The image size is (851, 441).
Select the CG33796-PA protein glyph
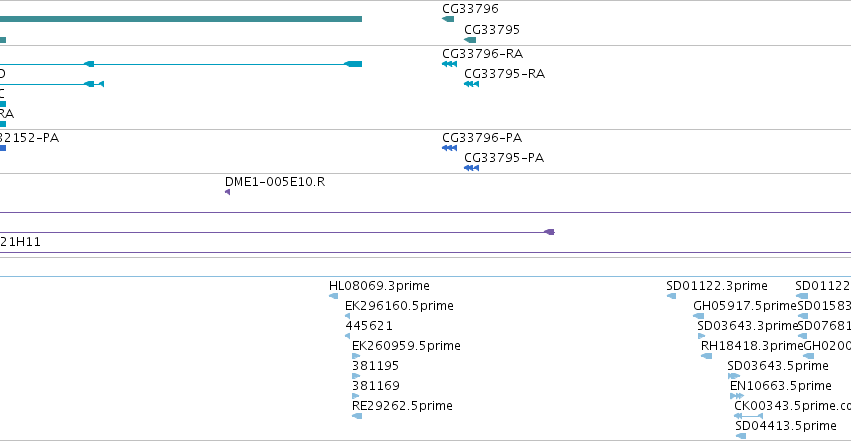(x=449, y=148)
